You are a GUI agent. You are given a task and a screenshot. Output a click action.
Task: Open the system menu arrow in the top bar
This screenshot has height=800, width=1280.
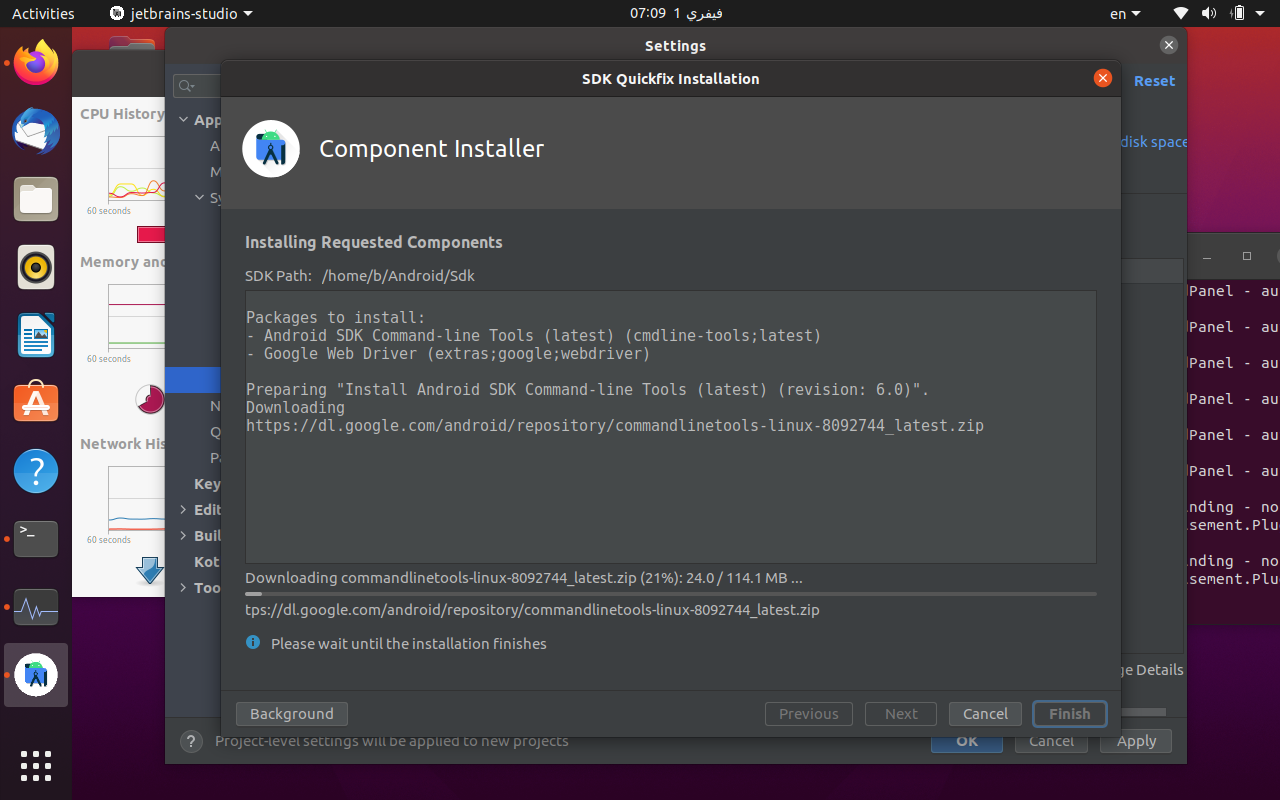point(1261,13)
